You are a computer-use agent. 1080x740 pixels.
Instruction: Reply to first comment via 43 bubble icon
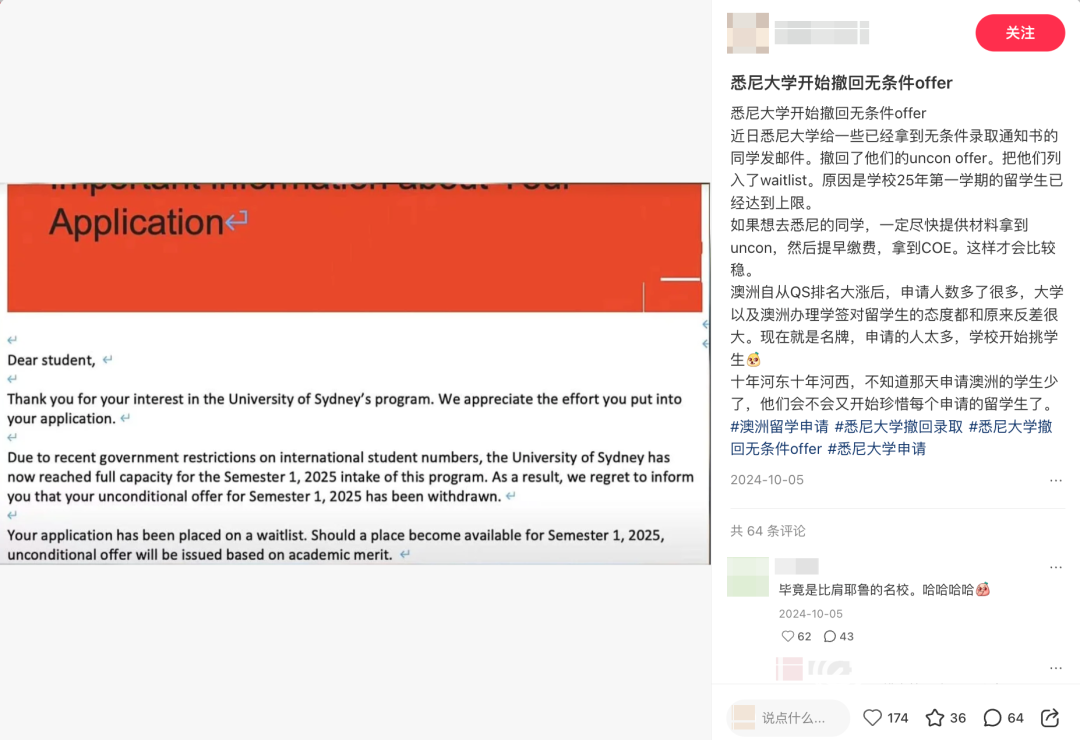tap(831, 636)
